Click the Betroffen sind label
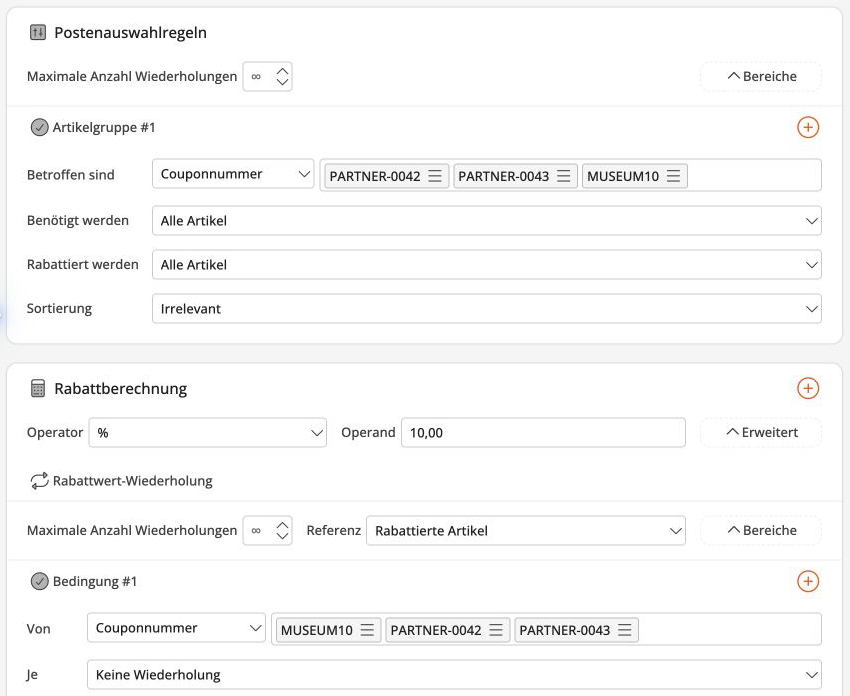The width and height of the screenshot is (850, 696). [x=71, y=175]
